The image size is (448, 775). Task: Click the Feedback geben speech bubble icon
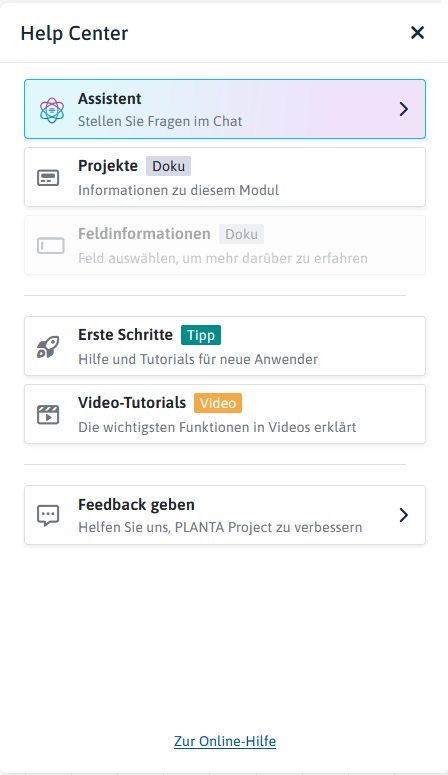click(x=48, y=516)
